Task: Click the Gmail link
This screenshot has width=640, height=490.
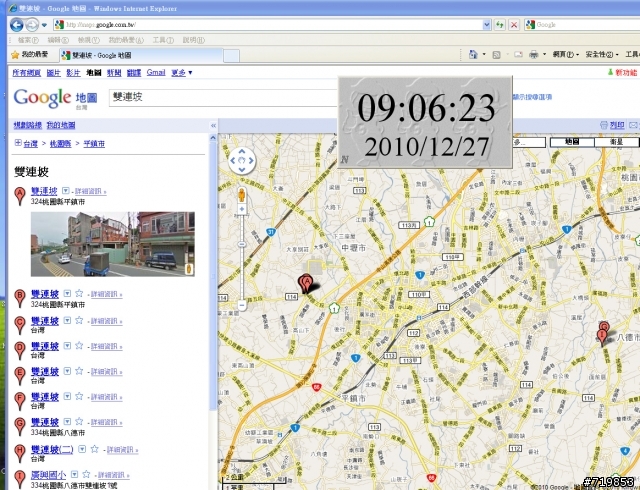Action: (x=156, y=72)
